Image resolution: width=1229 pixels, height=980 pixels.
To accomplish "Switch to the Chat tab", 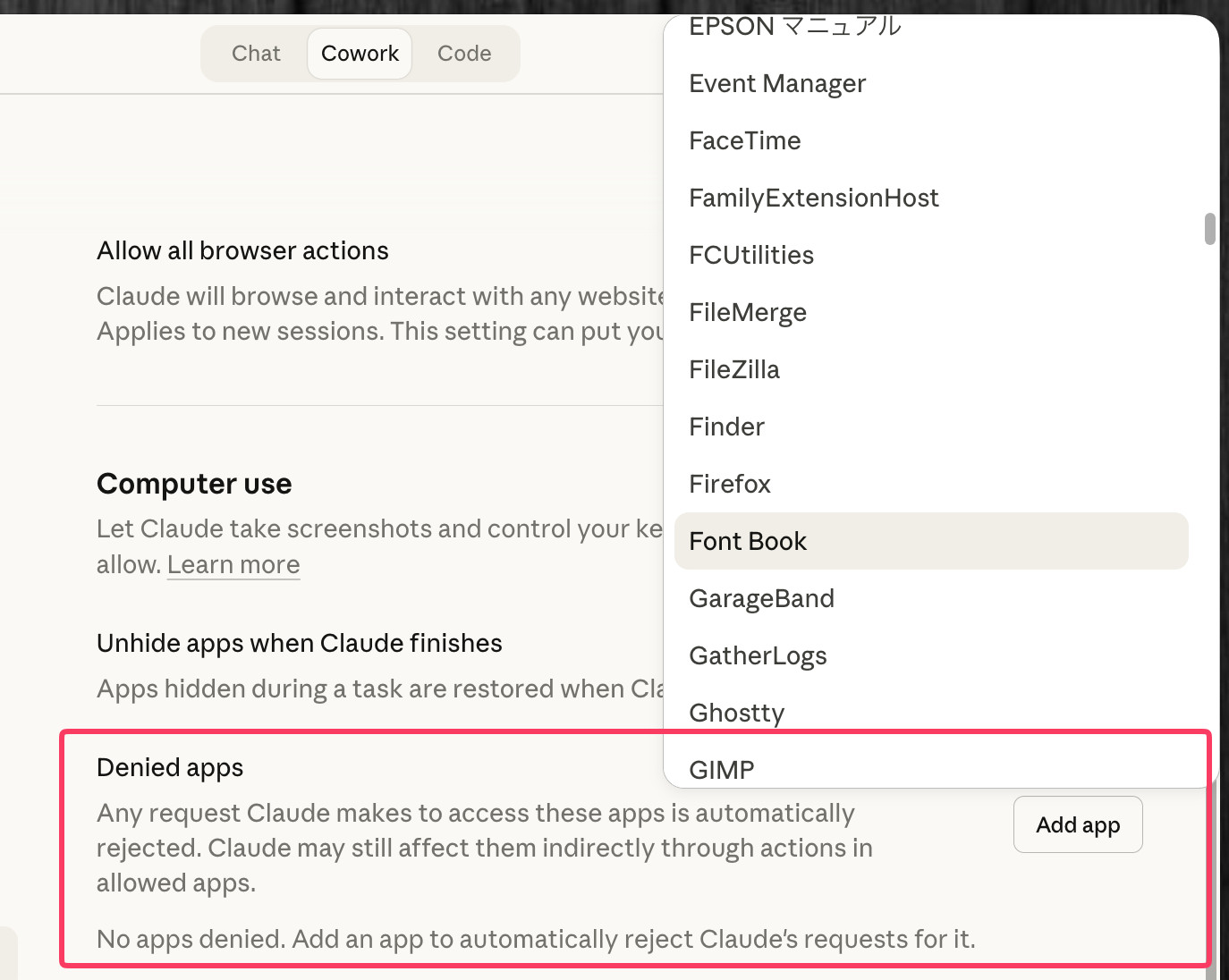I will pos(256,53).
